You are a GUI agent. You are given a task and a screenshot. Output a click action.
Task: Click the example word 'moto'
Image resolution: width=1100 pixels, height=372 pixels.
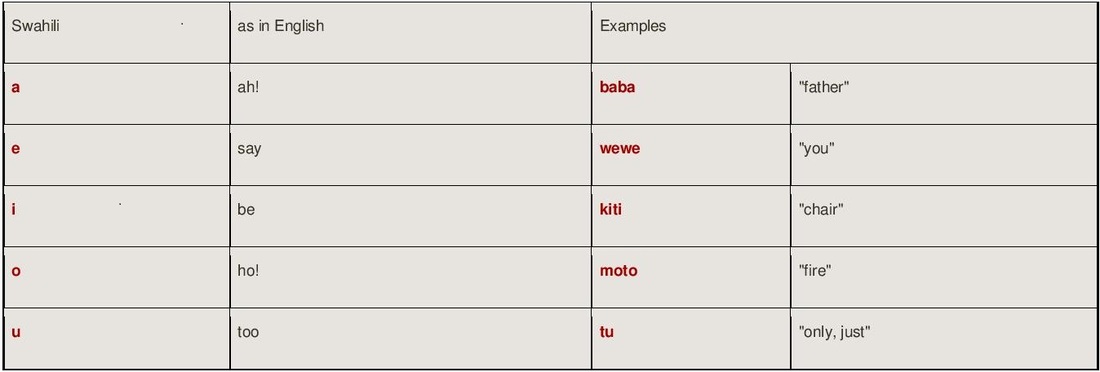(x=619, y=271)
